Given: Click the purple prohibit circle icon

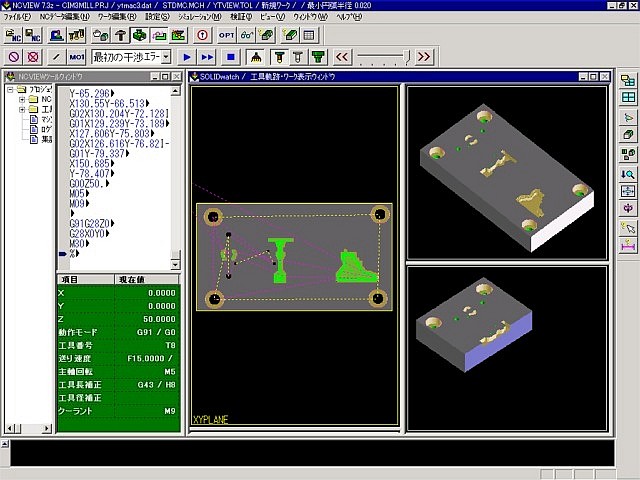Looking at the screenshot, I should (x=13, y=57).
